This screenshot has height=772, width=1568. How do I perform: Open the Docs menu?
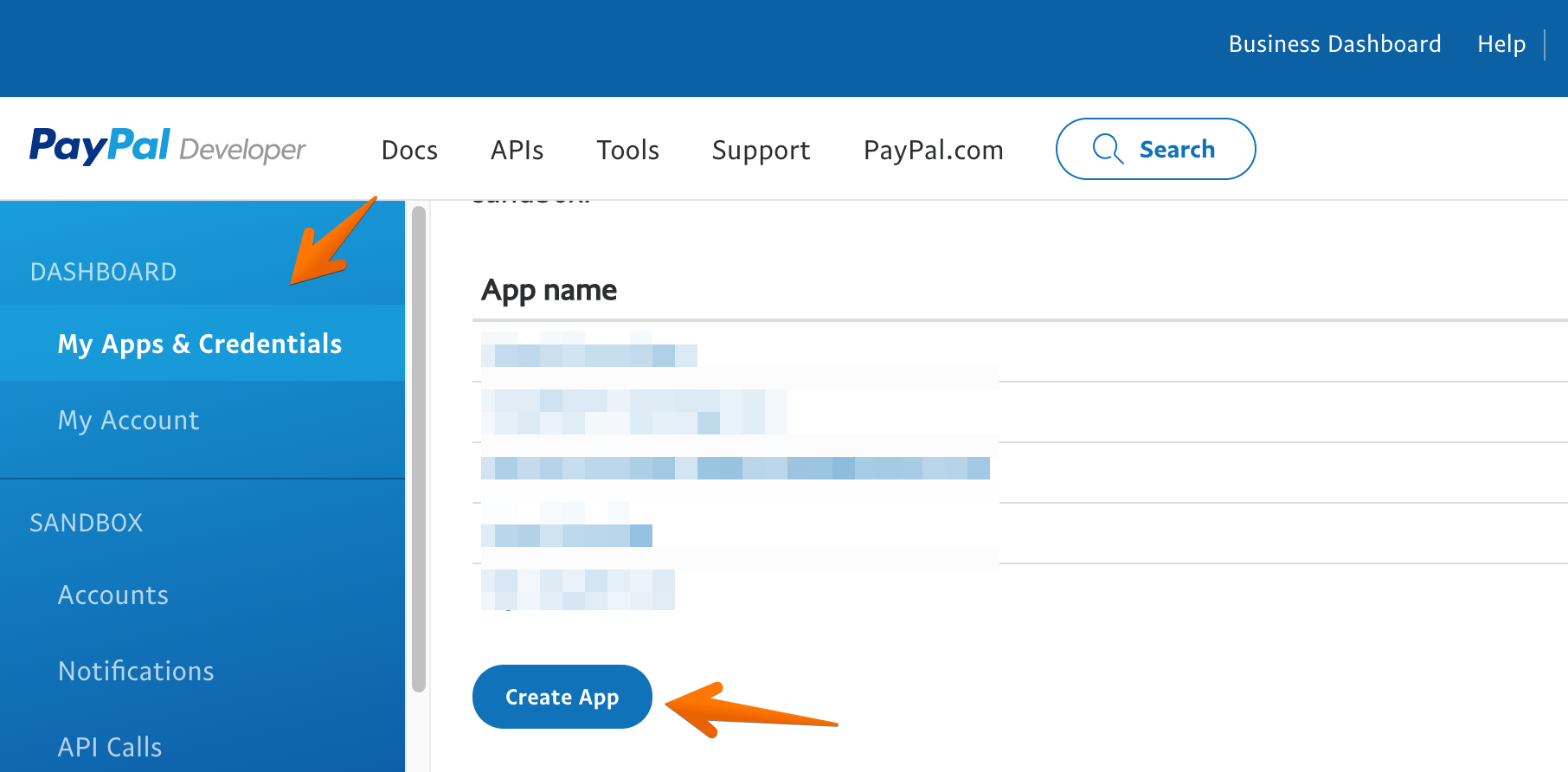pos(409,150)
